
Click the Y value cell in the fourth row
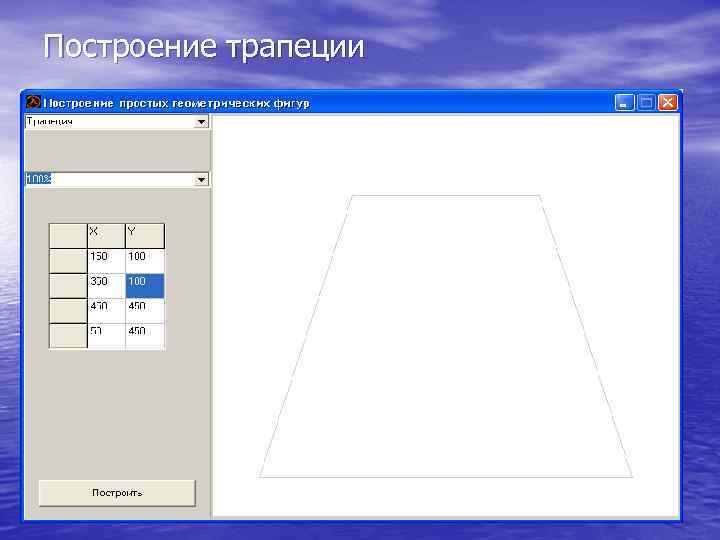(x=145, y=336)
